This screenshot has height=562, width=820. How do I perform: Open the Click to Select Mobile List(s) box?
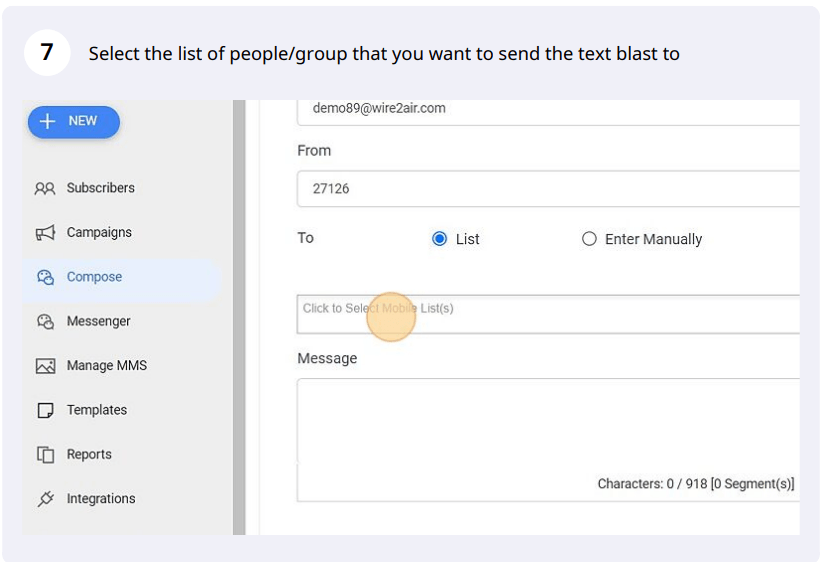[548, 314]
